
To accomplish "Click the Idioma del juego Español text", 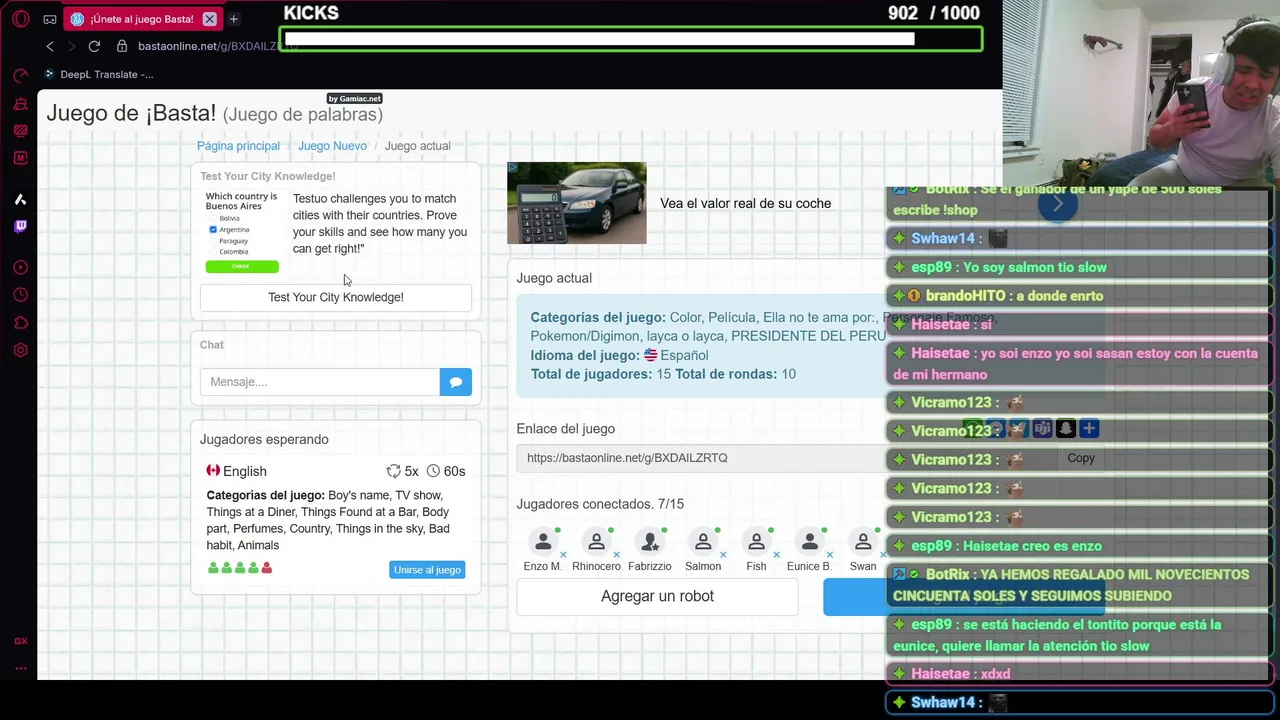I will [x=619, y=355].
